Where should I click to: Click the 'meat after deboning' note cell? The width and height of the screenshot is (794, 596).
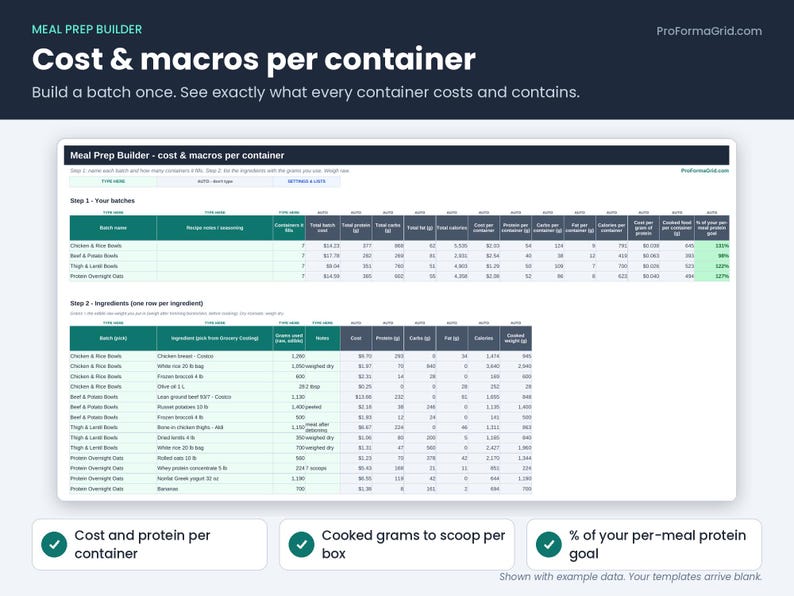point(323,427)
